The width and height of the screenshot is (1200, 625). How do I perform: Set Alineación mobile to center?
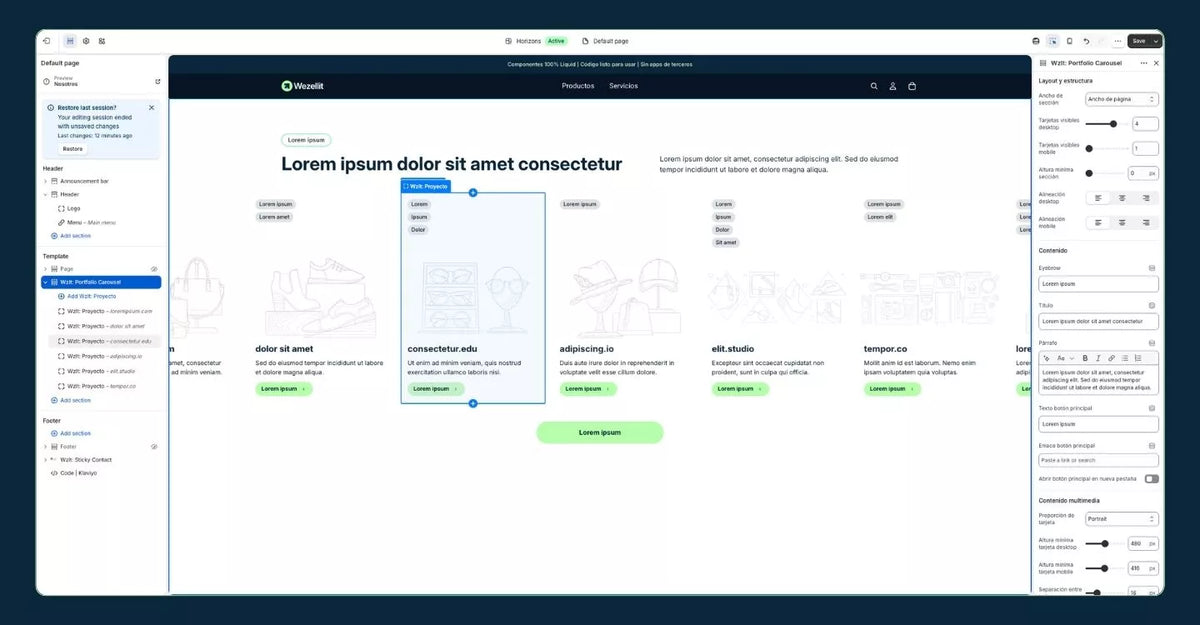(1122, 223)
